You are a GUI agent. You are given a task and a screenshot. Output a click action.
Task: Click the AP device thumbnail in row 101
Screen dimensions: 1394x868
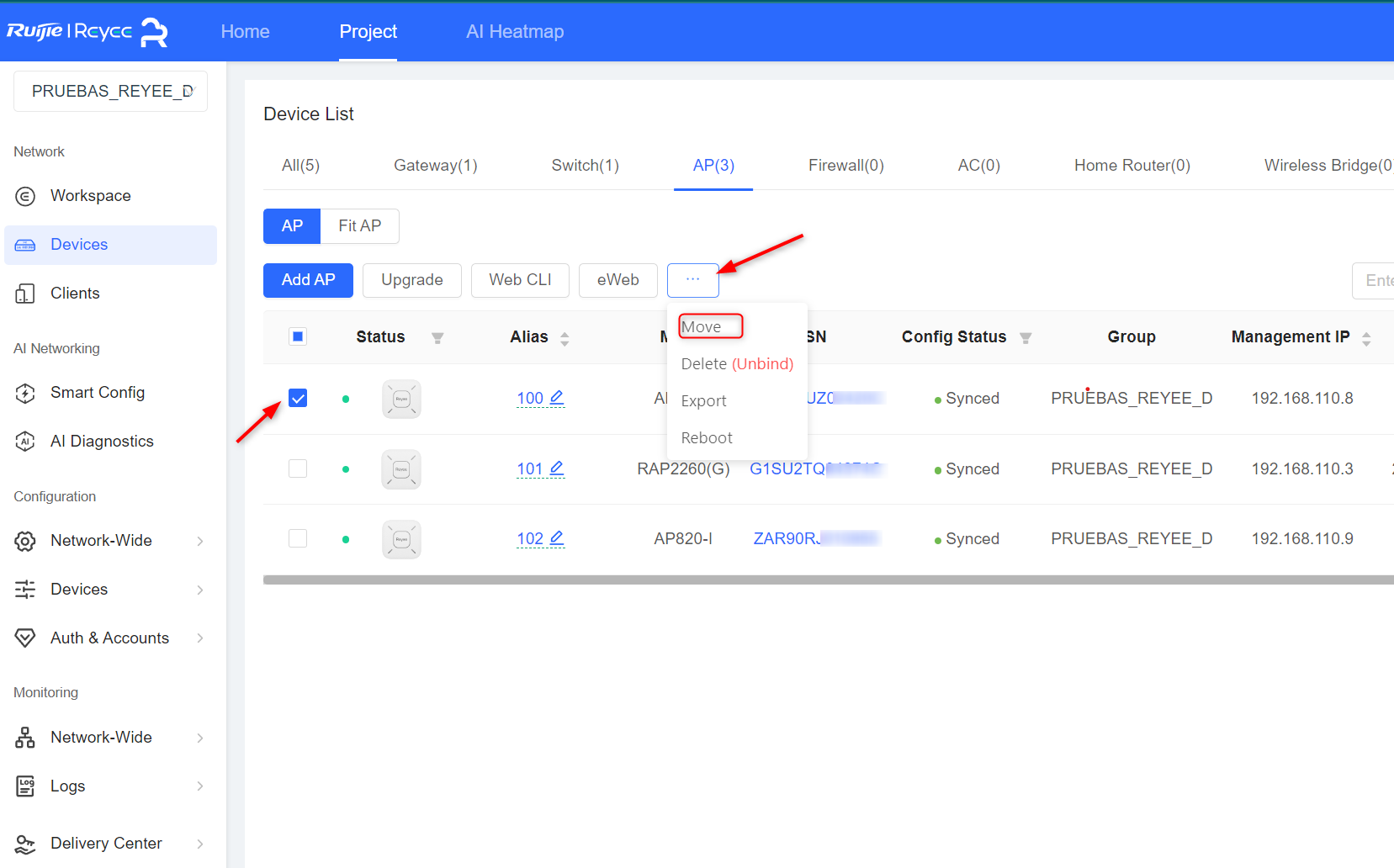coord(401,469)
